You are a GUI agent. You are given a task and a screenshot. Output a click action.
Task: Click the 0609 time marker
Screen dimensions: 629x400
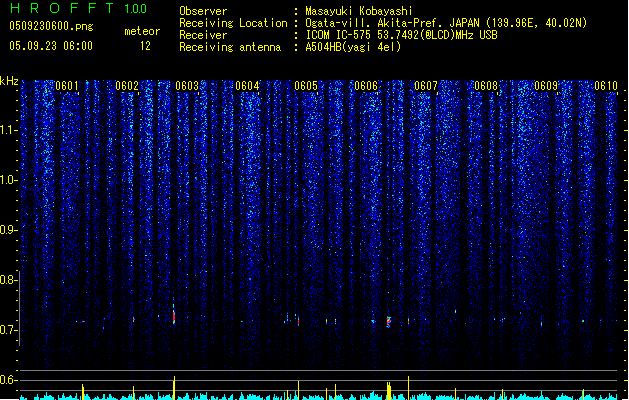tap(546, 86)
